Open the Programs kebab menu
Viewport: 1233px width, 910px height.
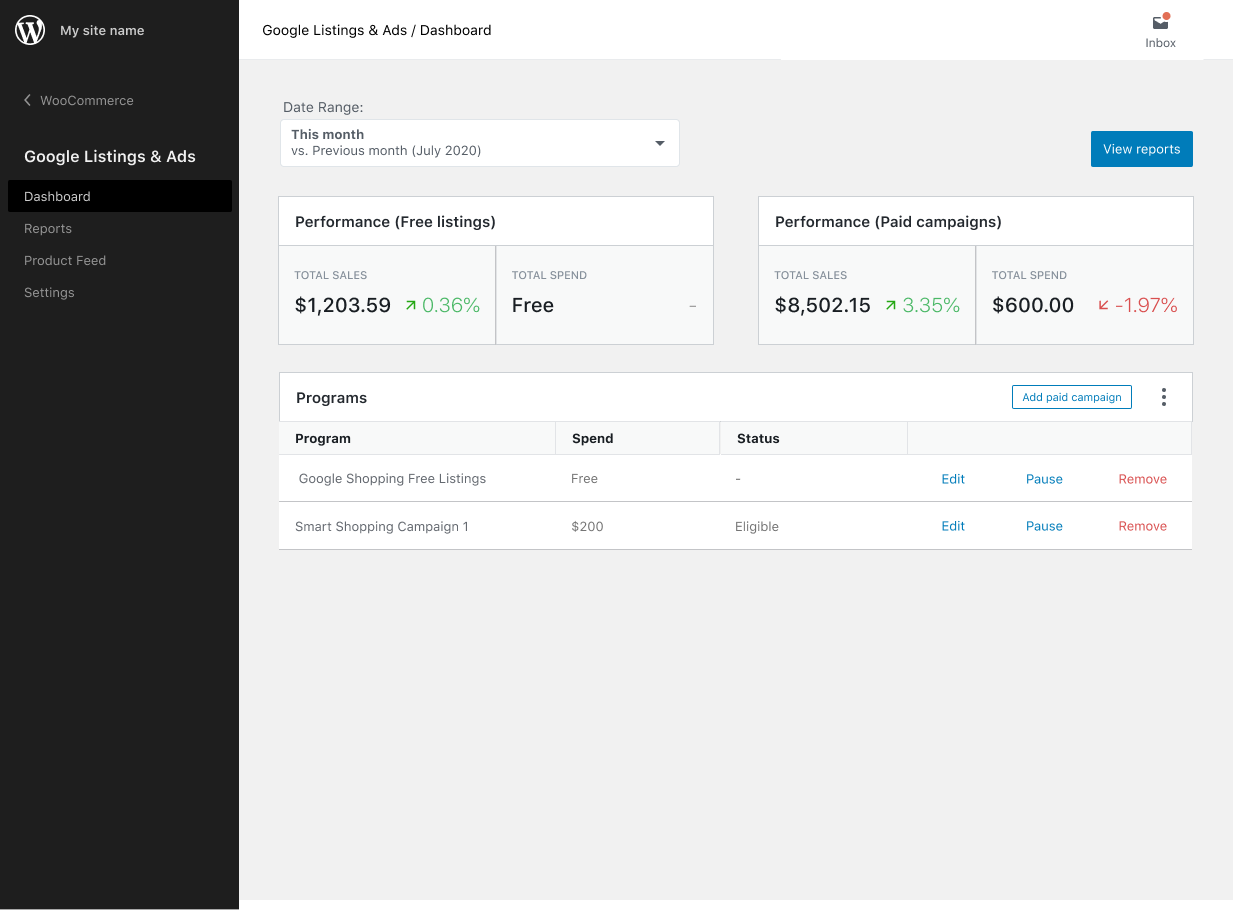click(1163, 396)
